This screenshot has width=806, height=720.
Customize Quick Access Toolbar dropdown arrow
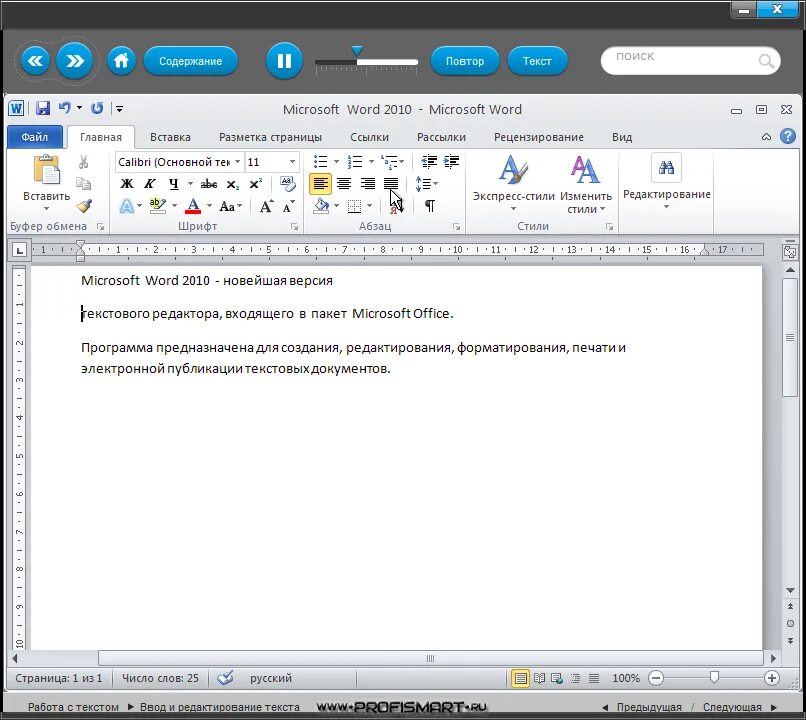click(119, 108)
